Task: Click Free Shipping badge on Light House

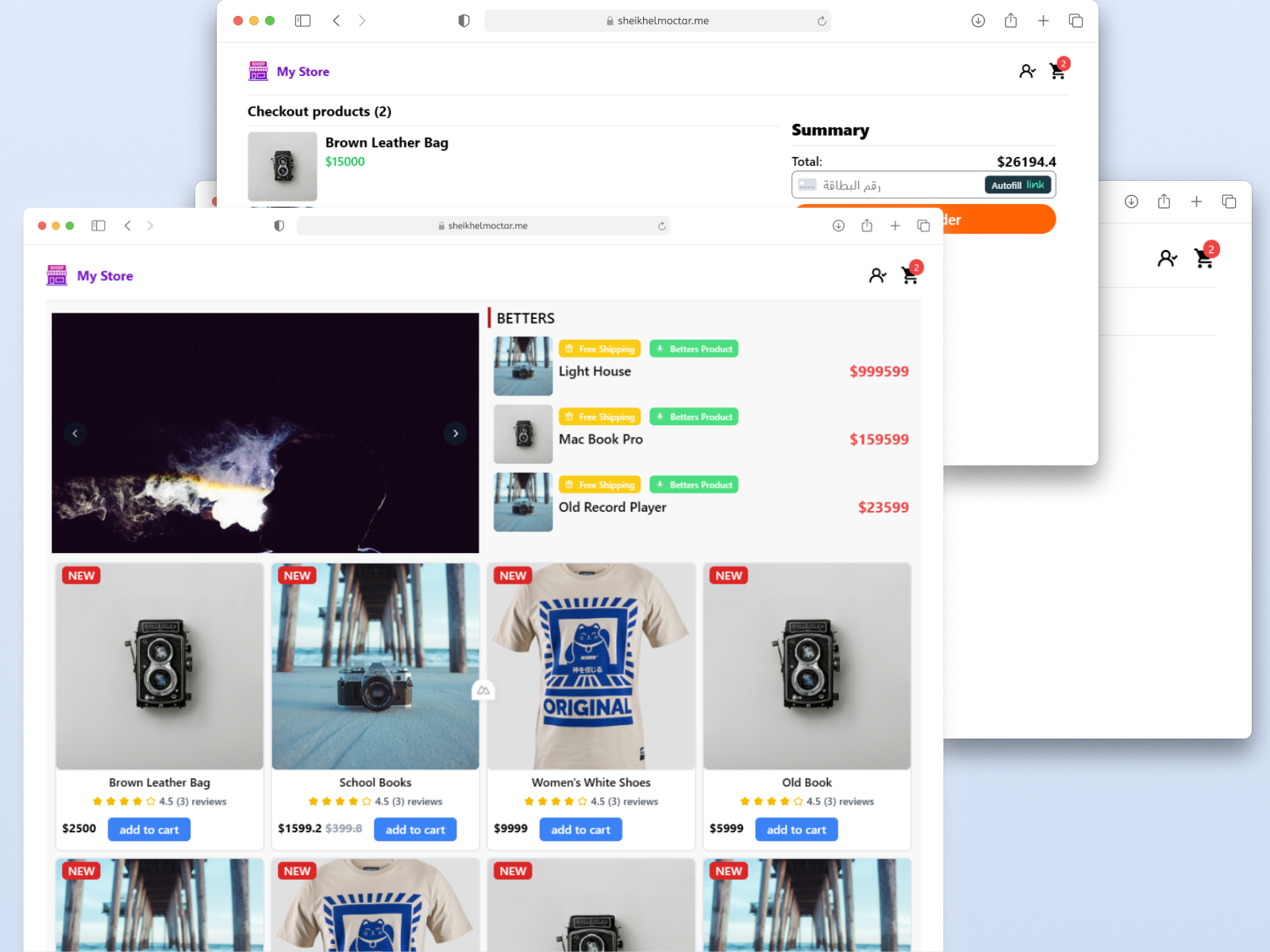Action: pos(601,349)
